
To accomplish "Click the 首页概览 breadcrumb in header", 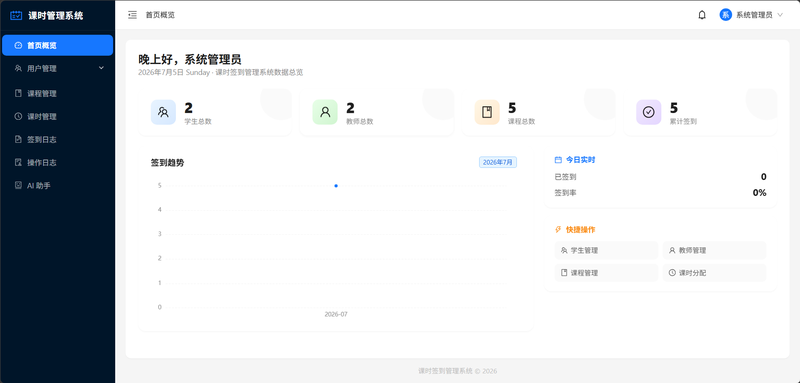I will point(160,15).
